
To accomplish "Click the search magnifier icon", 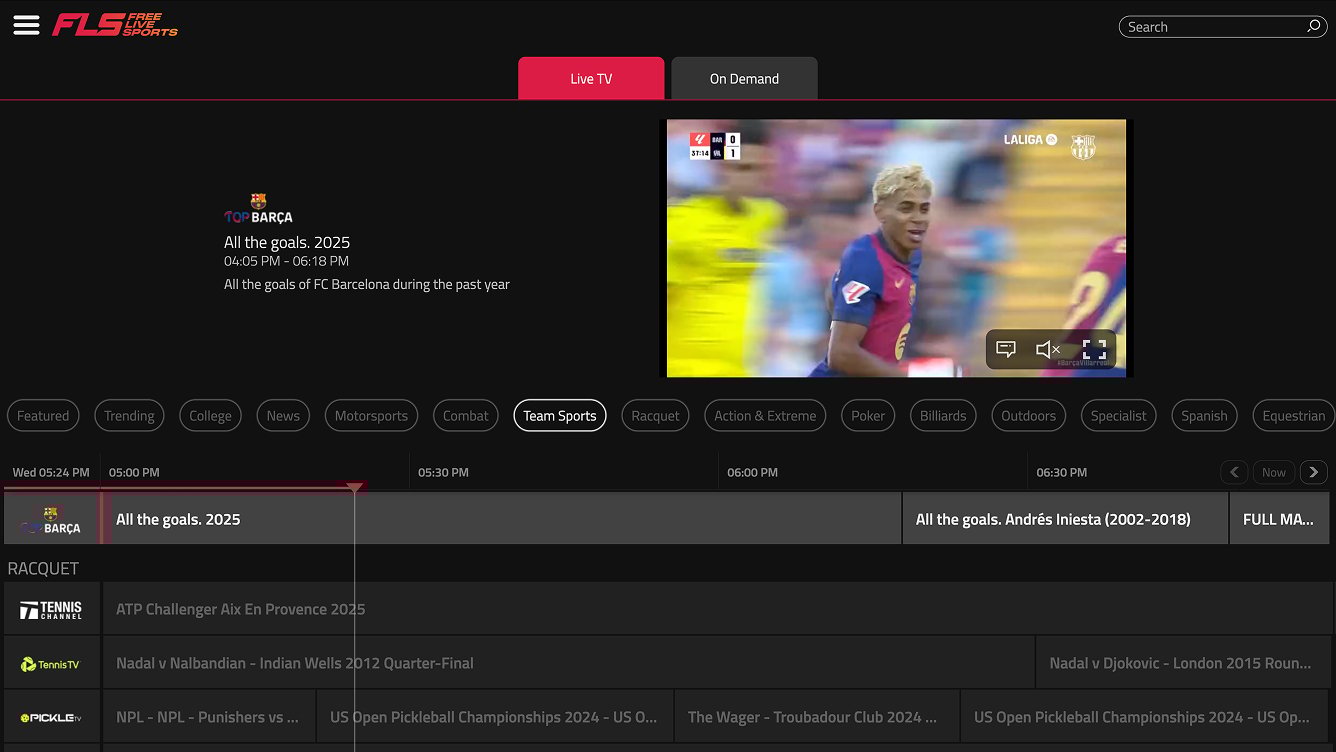I will (1312, 26).
